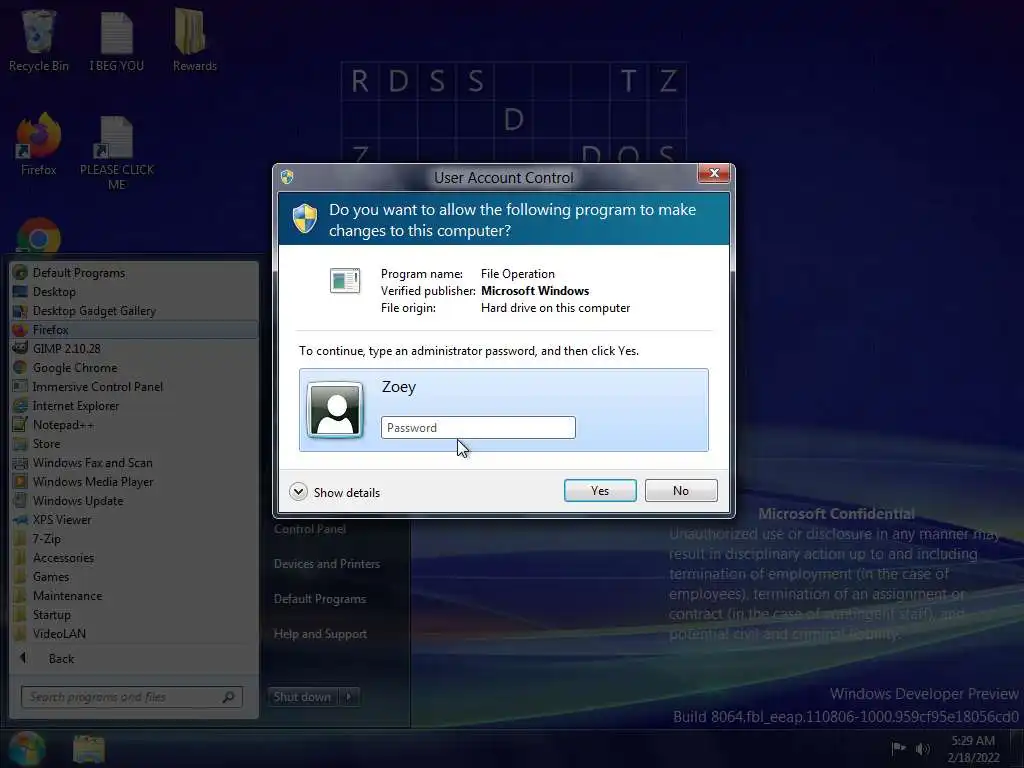Open XPS Viewer from programs list
Viewport: 1024px width, 768px height.
coord(134,520)
